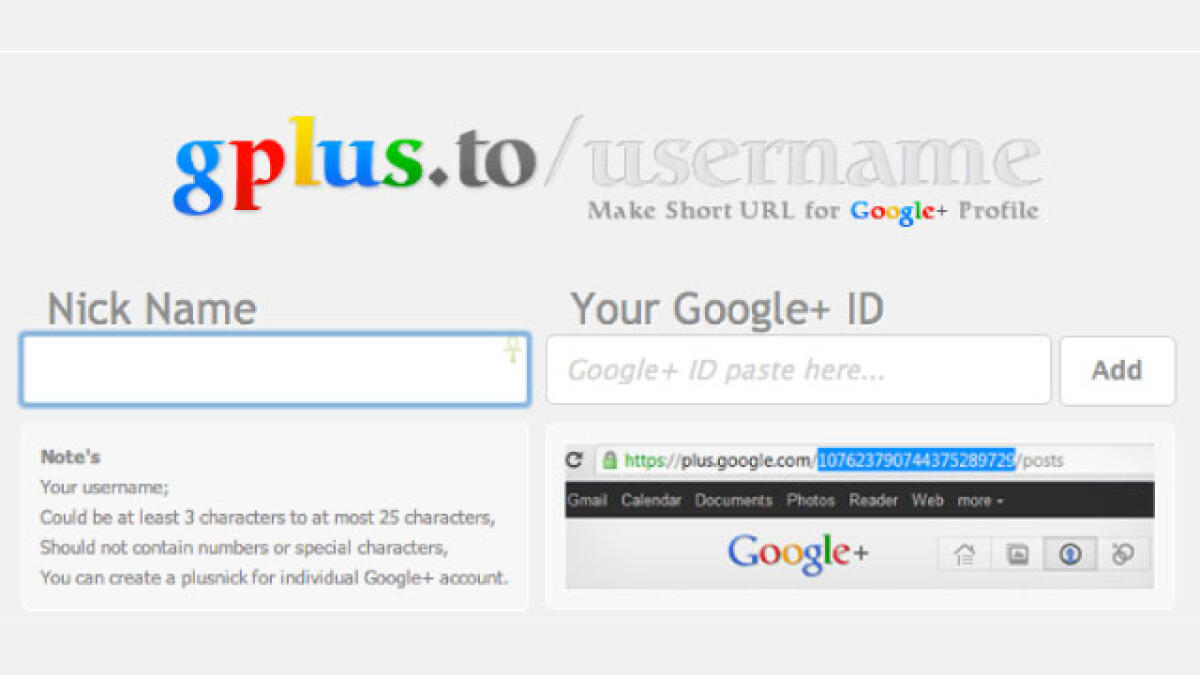Click the 'Note's' heading text

coord(70,457)
